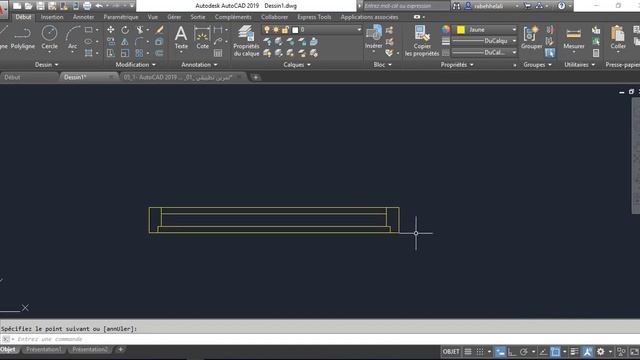Click the Table icon in Annotation panel
Viewport: 640px width, 360px height.
point(218,53)
